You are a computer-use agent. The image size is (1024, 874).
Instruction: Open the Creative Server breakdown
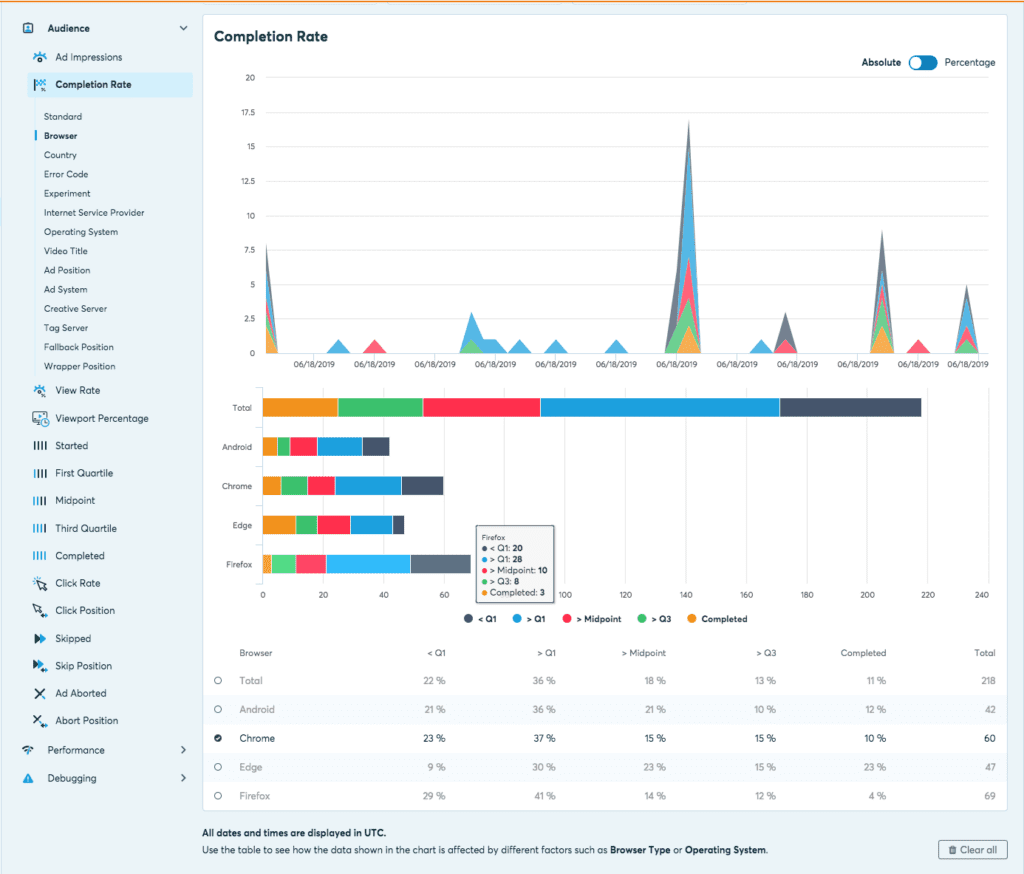[75, 309]
